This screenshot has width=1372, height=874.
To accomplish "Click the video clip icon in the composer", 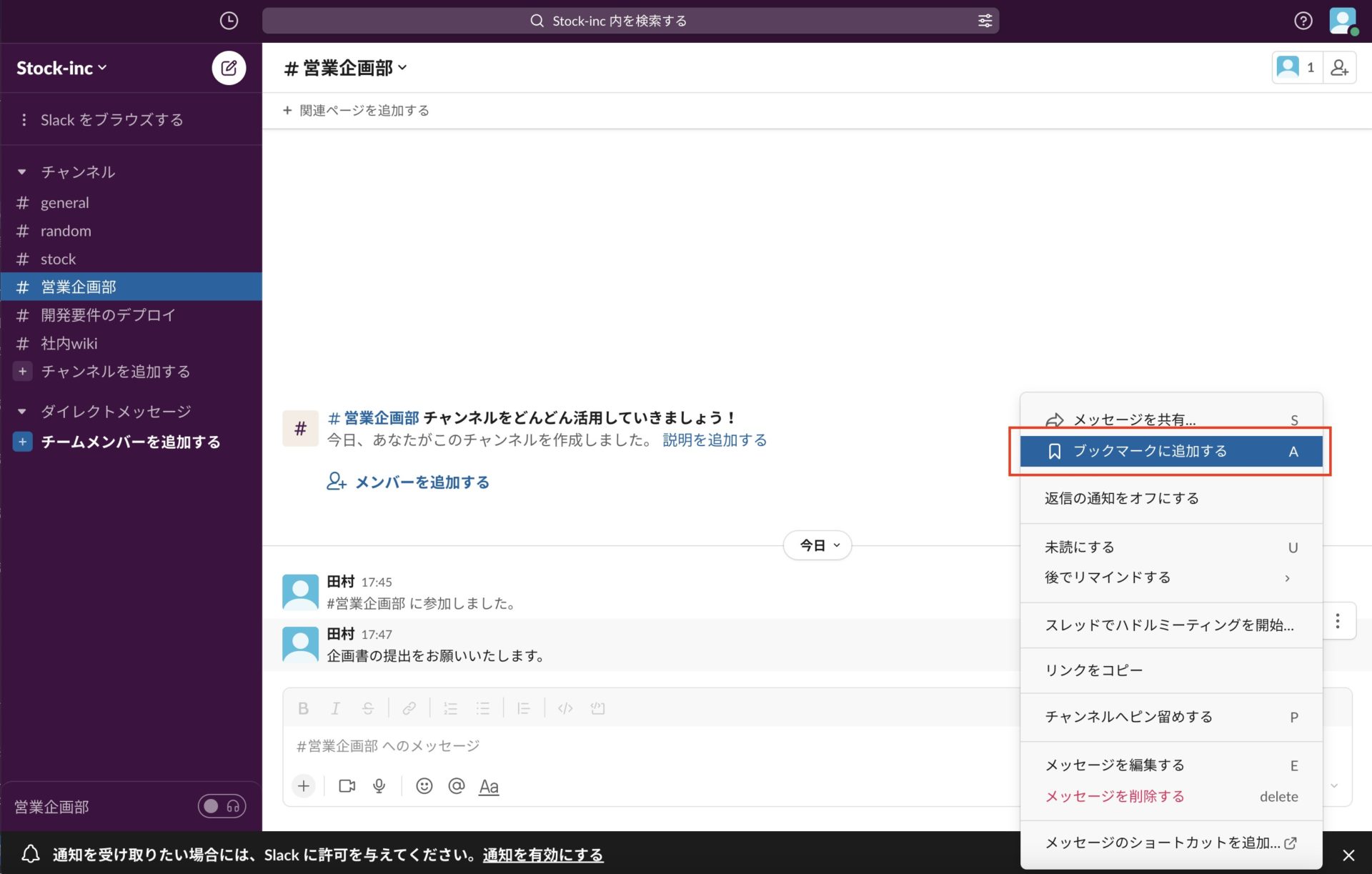I will (347, 785).
